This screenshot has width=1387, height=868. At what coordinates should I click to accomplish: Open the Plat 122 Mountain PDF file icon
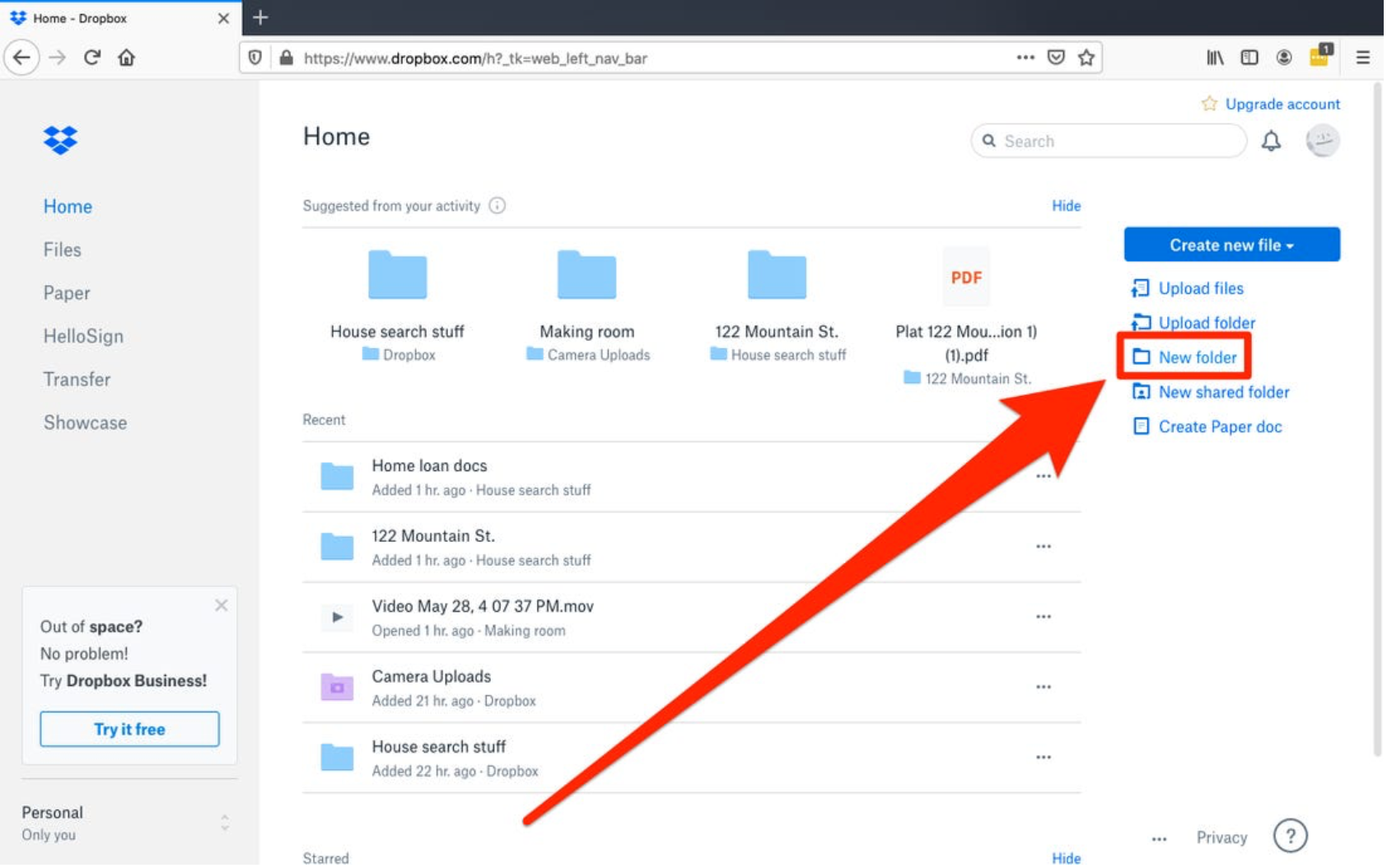coord(966,277)
